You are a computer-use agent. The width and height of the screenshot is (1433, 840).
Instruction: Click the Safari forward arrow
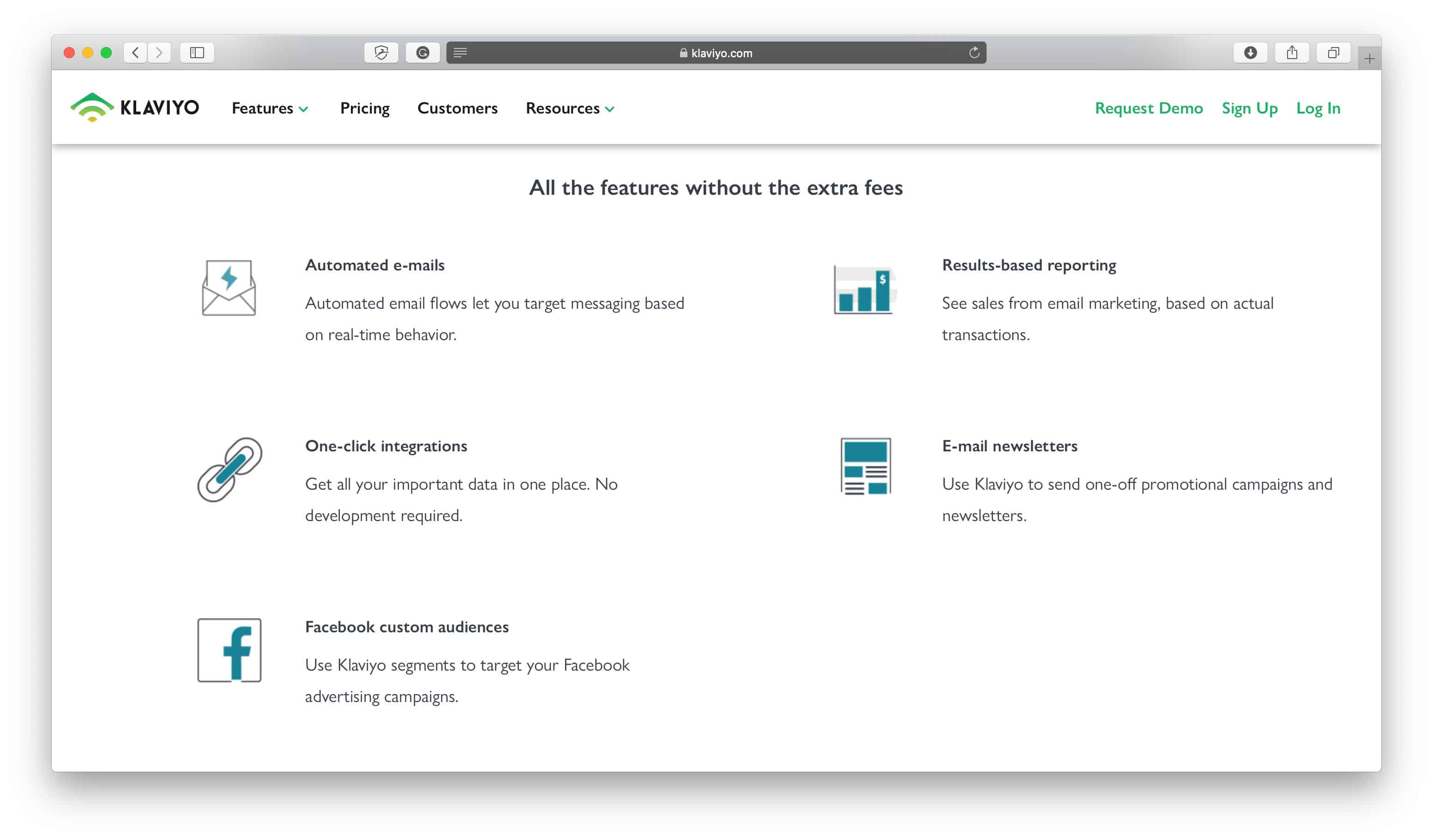pyautogui.click(x=159, y=53)
